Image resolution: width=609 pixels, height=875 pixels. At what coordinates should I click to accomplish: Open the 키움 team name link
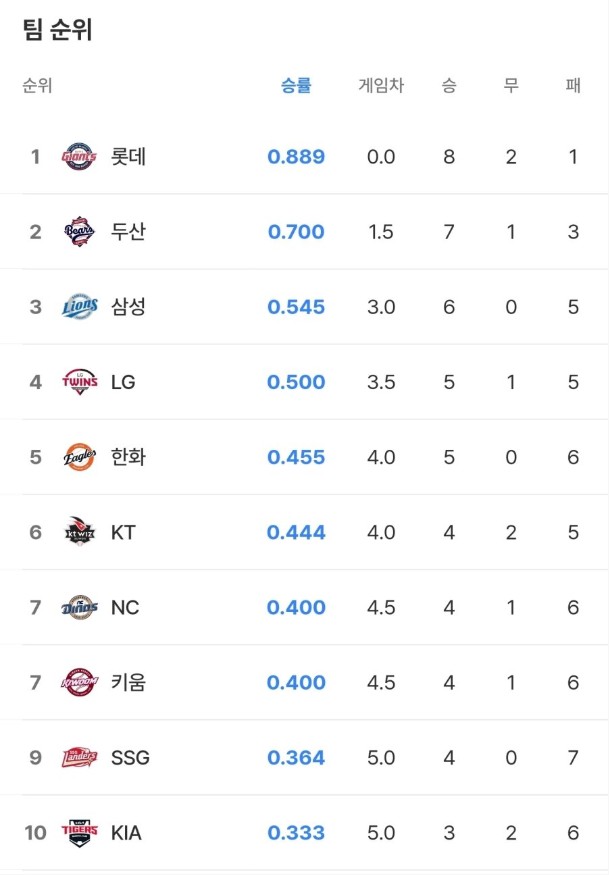(x=129, y=682)
